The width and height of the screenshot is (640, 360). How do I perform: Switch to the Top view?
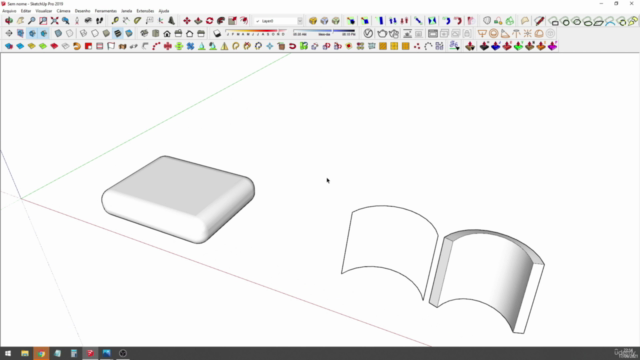(x=156, y=33)
